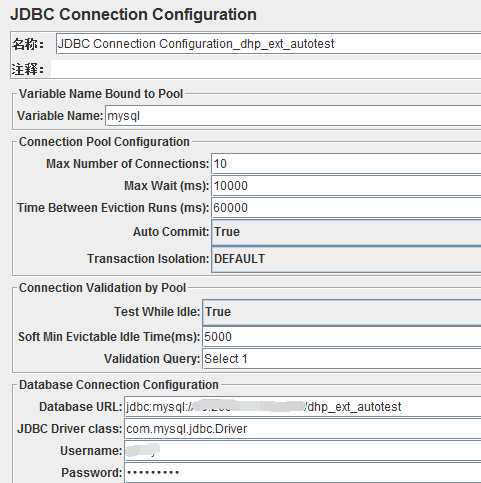Click the Database Connection Configuration group label
Image resolution: width=481 pixels, height=483 pixels.
coord(119,385)
